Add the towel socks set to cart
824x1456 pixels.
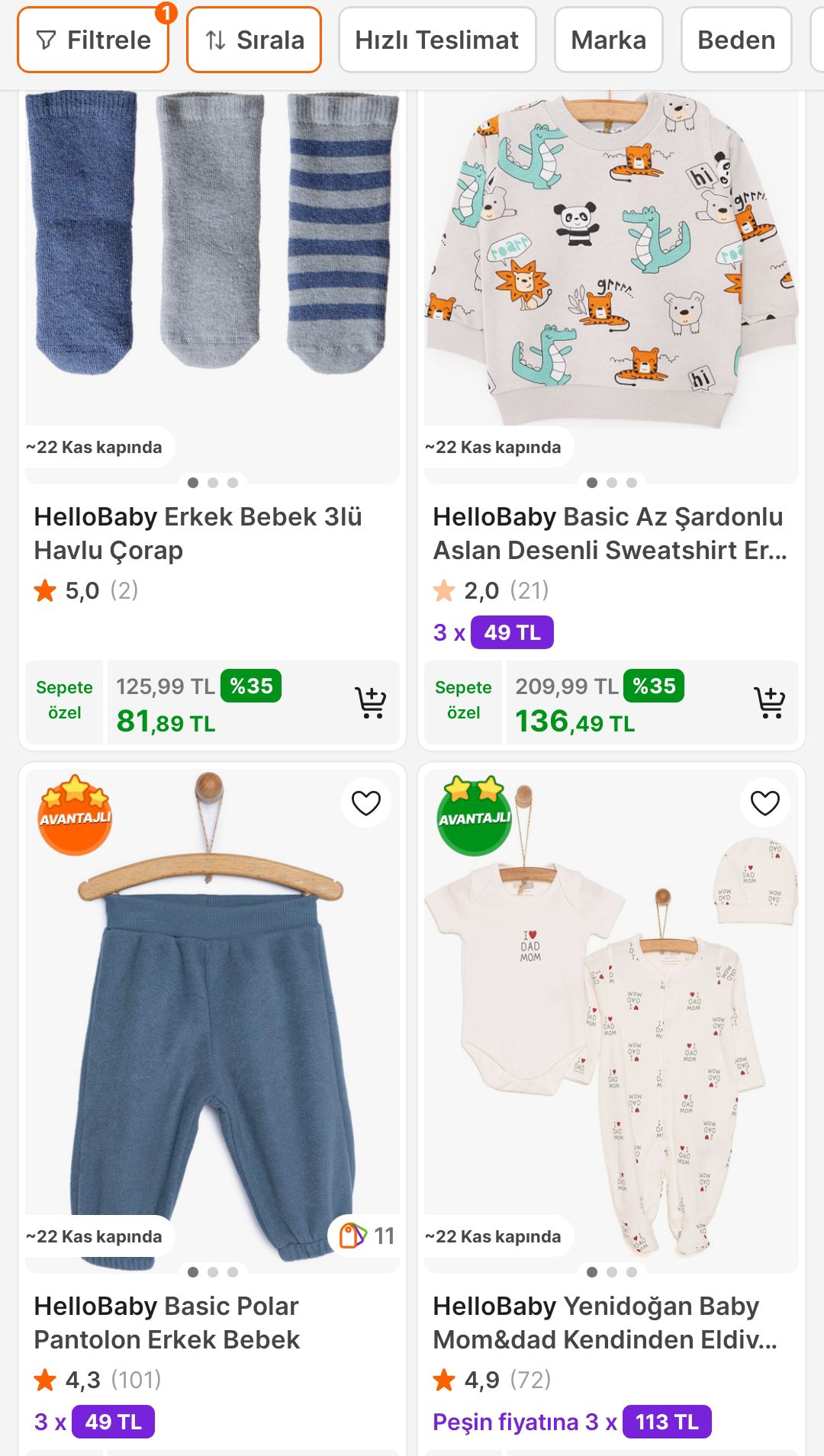371,702
